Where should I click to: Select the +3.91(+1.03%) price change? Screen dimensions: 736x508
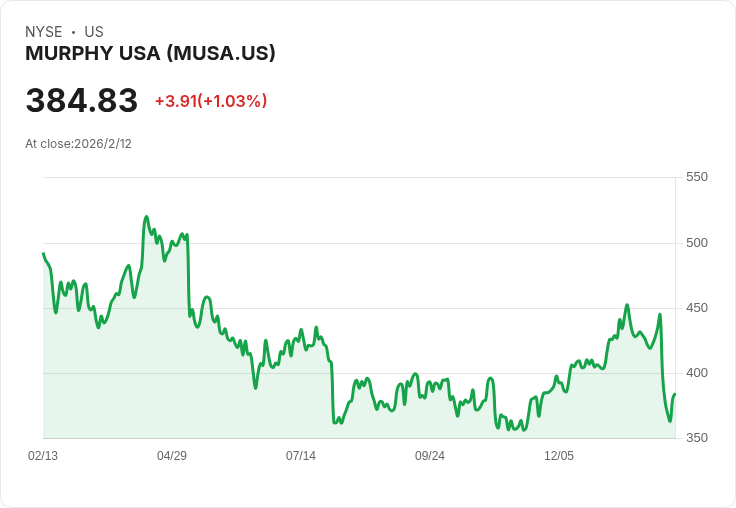[x=210, y=101]
